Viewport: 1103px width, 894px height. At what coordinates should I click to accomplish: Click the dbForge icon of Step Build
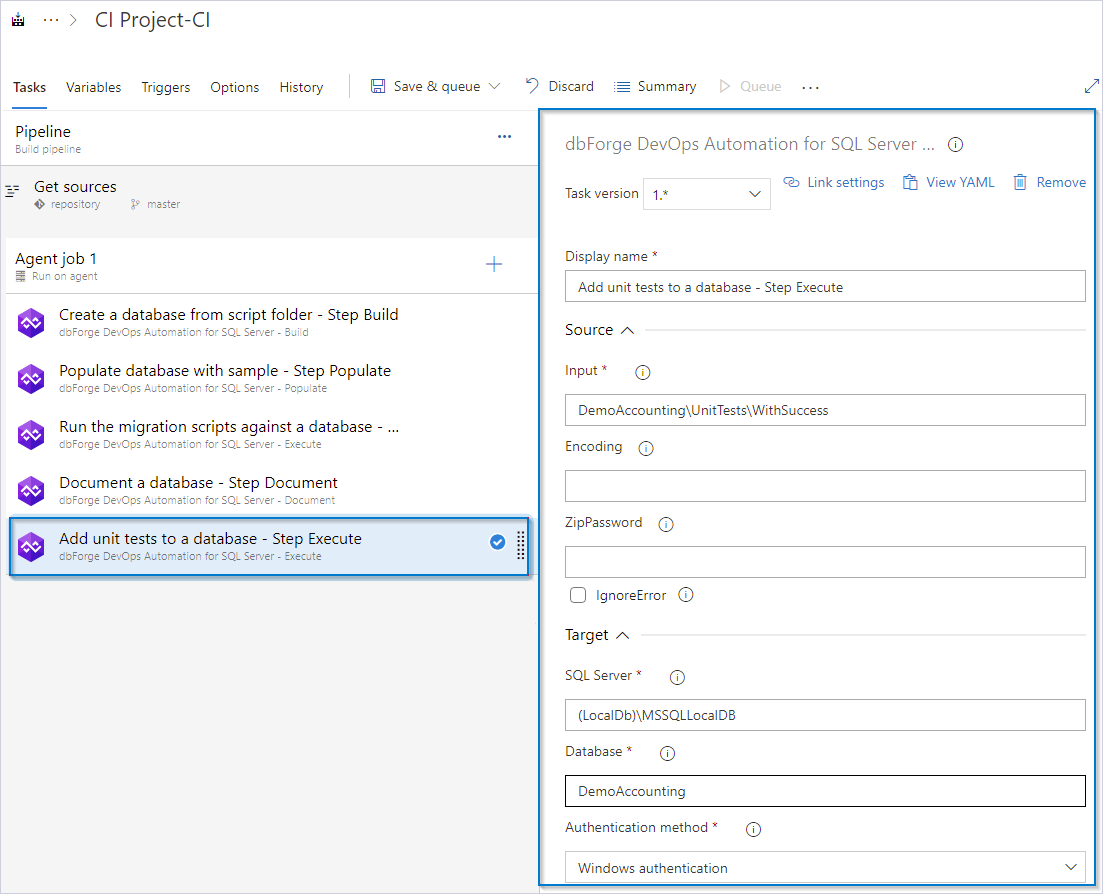tap(31, 323)
